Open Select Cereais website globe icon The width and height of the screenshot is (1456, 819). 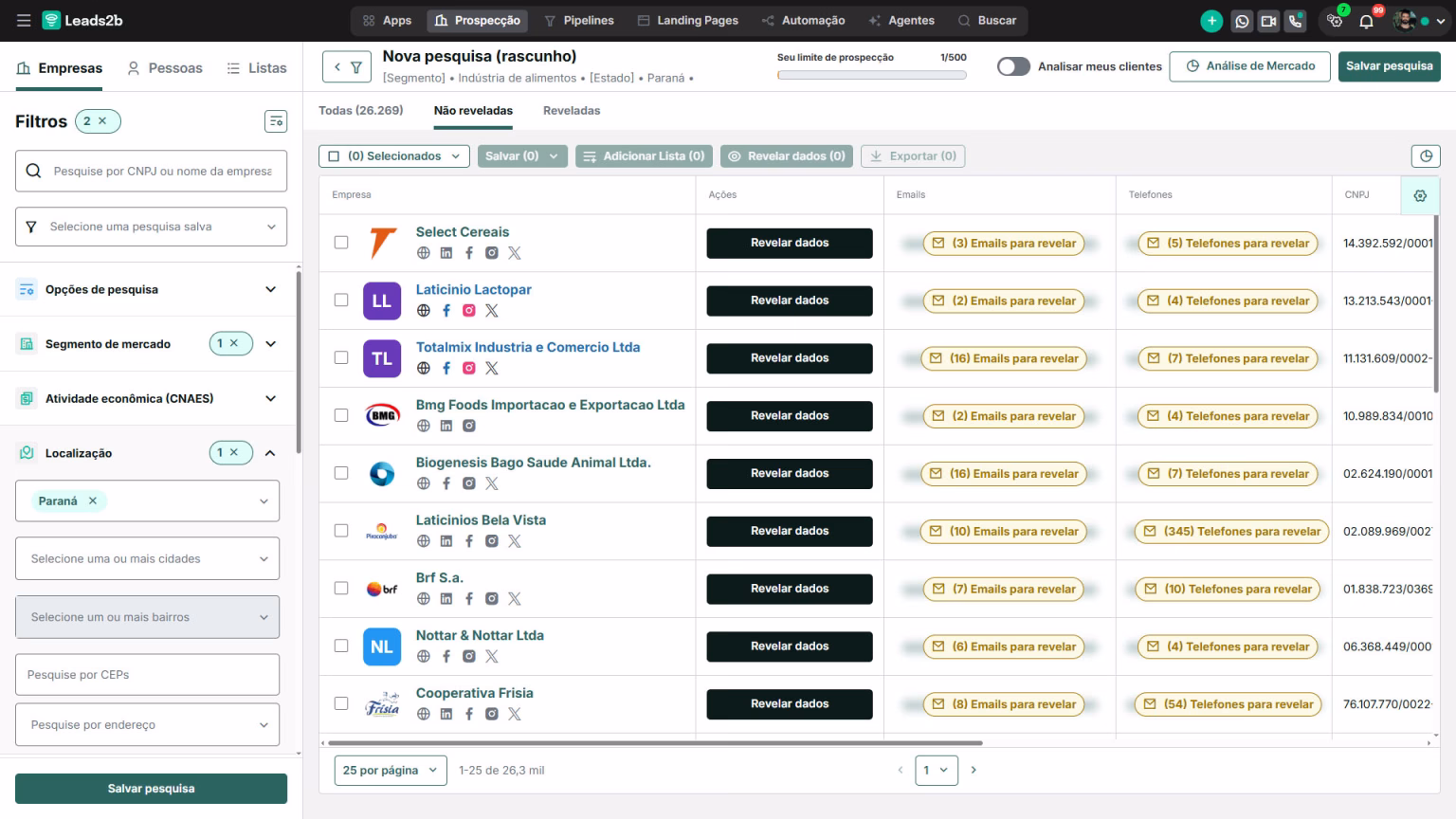tap(424, 253)
